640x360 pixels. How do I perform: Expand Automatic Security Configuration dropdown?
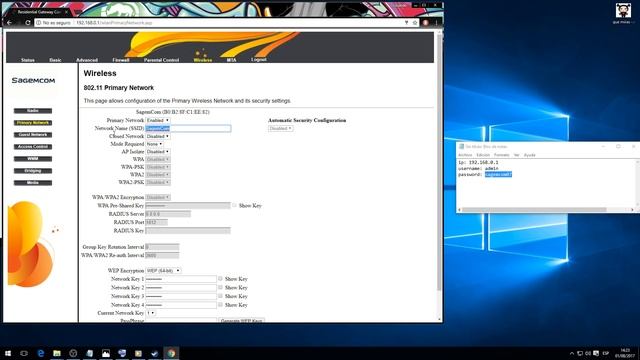click(280, 129)
